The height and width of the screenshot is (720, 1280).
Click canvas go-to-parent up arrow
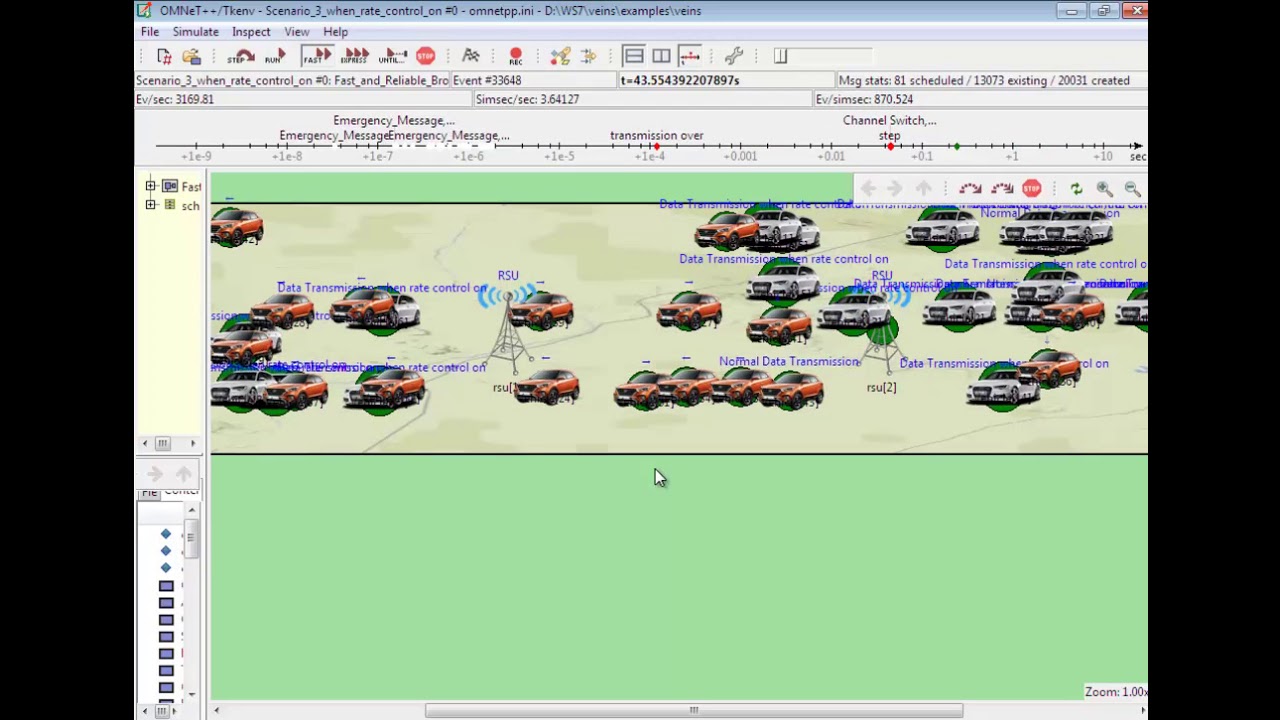coord(923,188)
